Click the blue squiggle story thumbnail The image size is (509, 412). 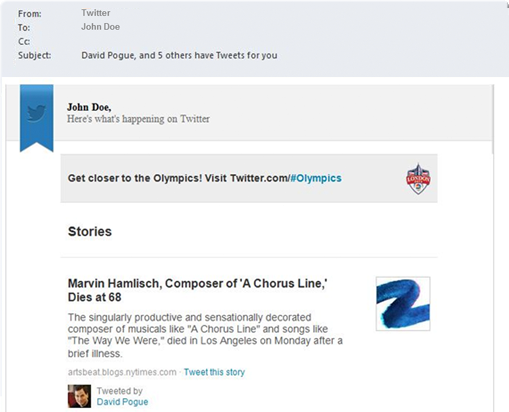(403, 304)
